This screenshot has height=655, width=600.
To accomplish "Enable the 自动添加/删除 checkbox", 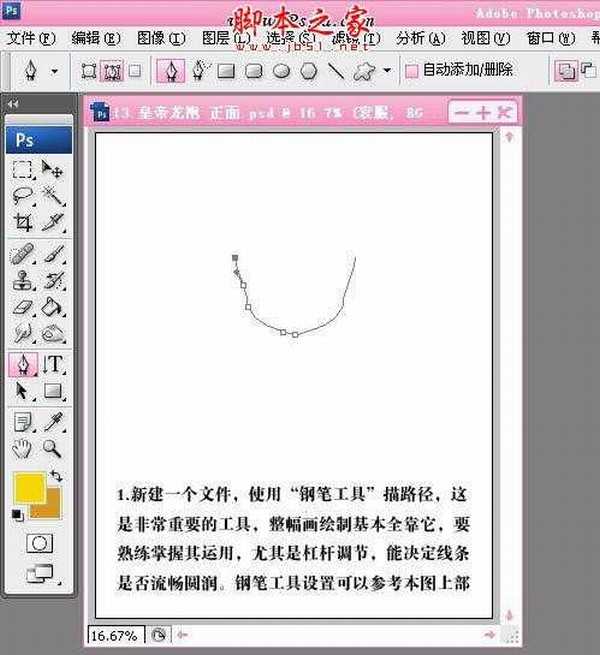I will [412, 71].
